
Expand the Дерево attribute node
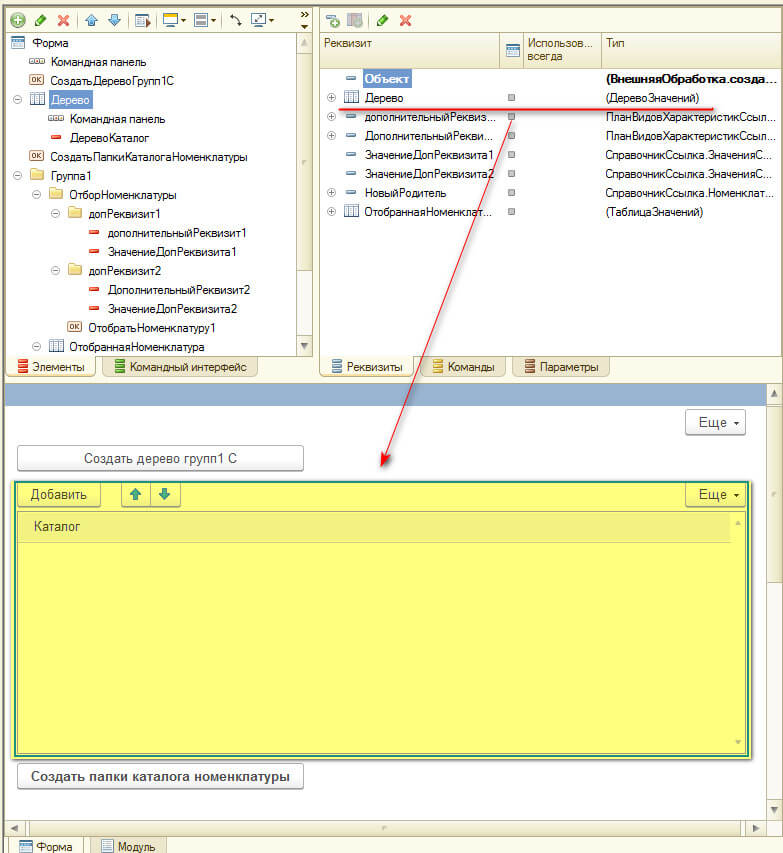pos(331,98)
